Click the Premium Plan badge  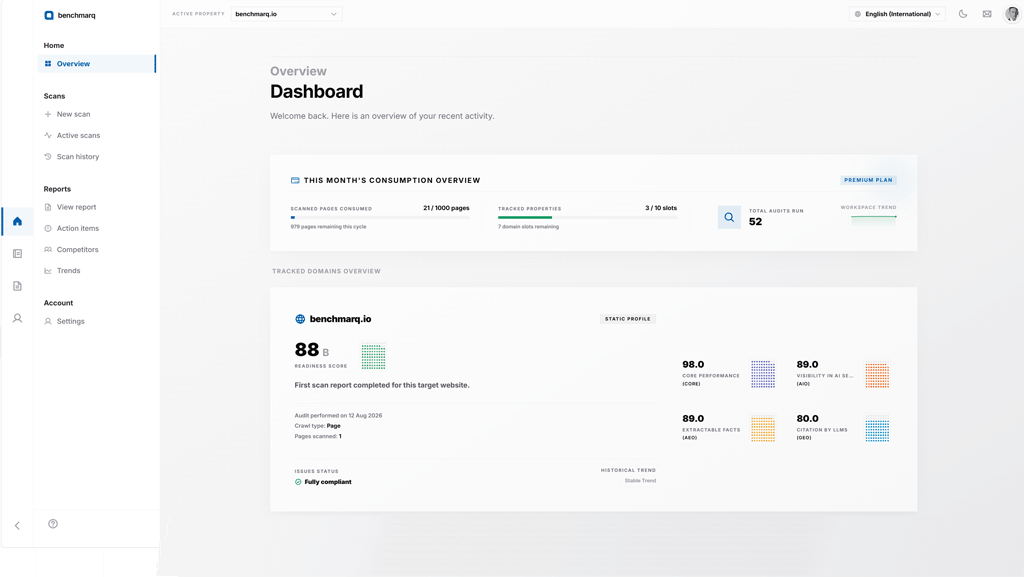868,180
